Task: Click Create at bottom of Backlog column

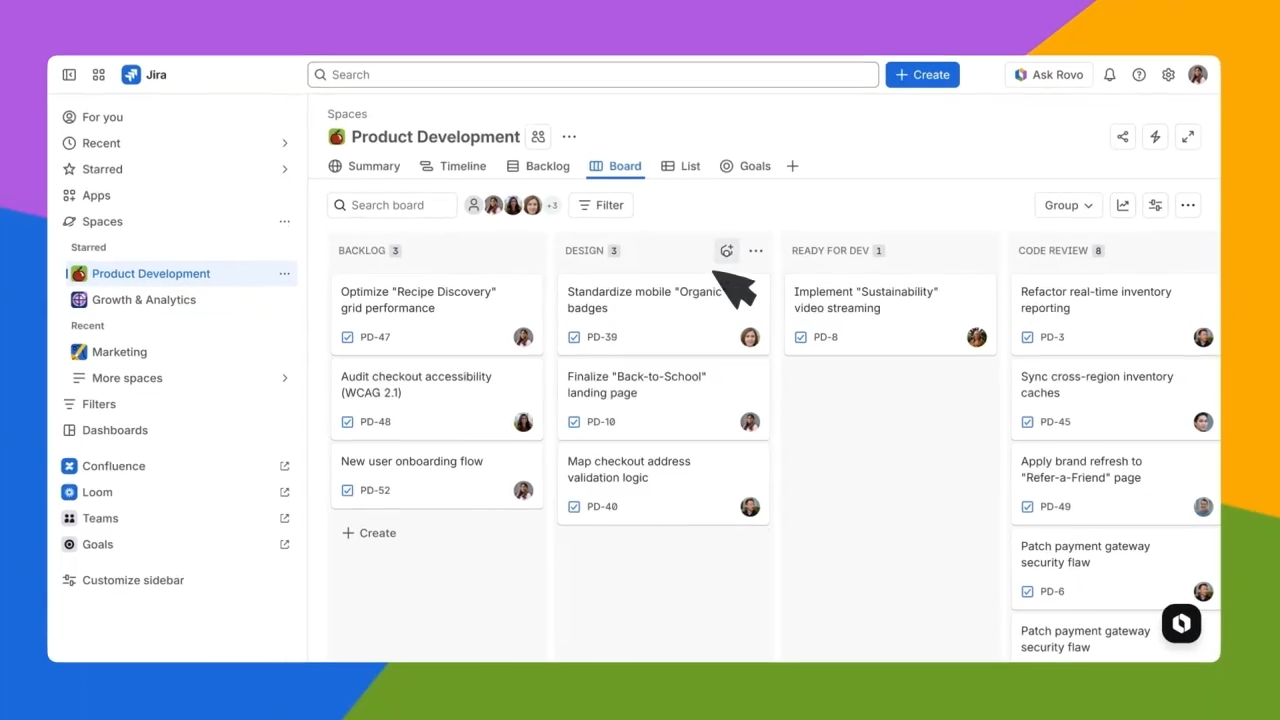Action: [x=369, y=533]
